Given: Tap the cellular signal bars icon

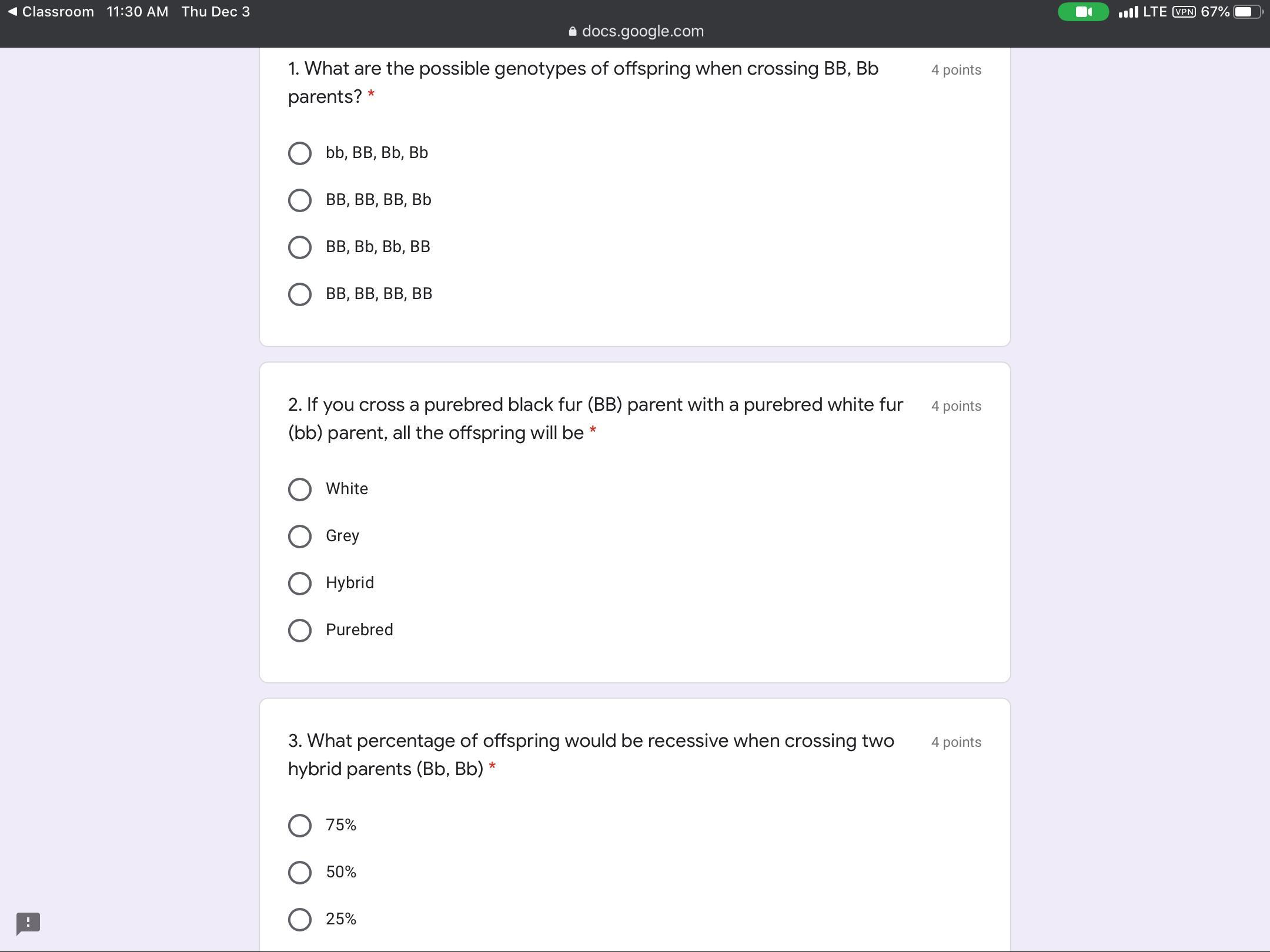Looking at the screenshot, I should click(1128, 12).
